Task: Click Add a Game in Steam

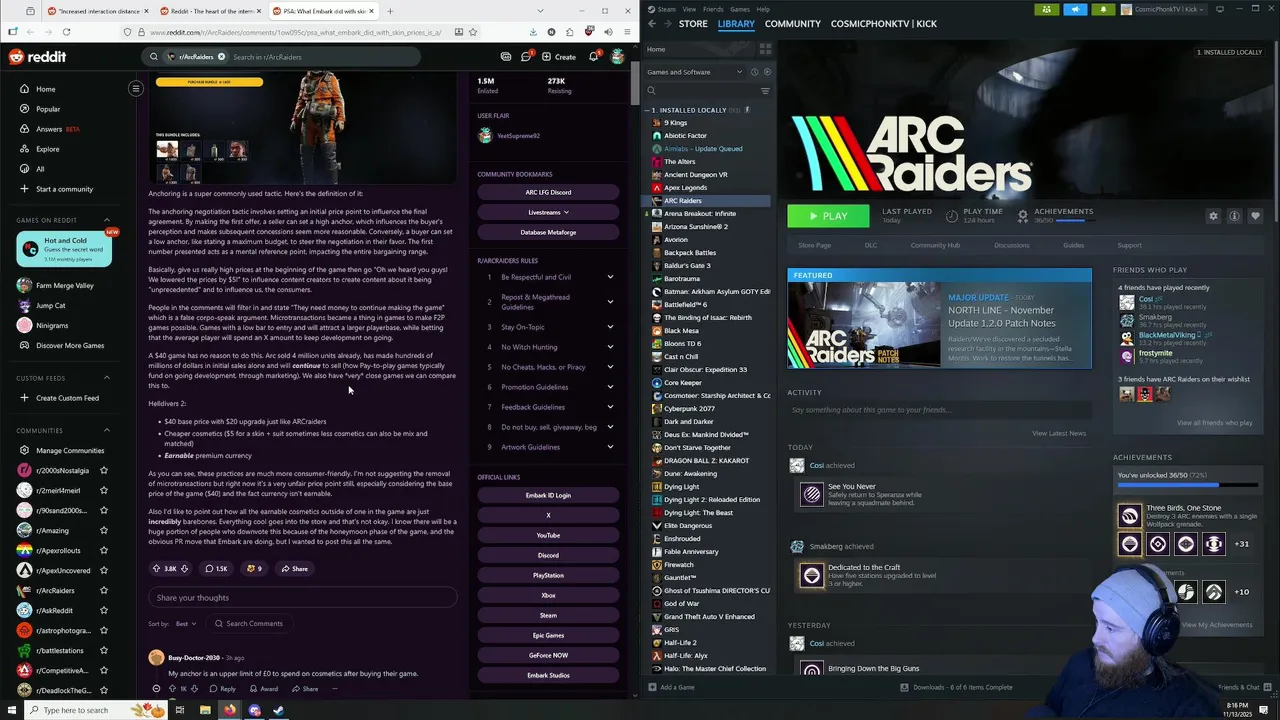Action: (670, 687)
